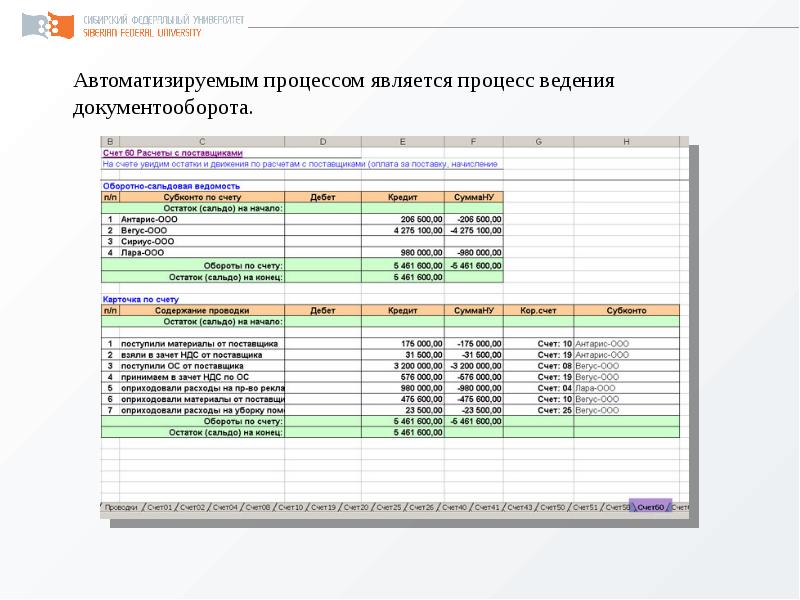Open the Счет01 sheet tab
The image size is (800, 600).
(159, 508)
